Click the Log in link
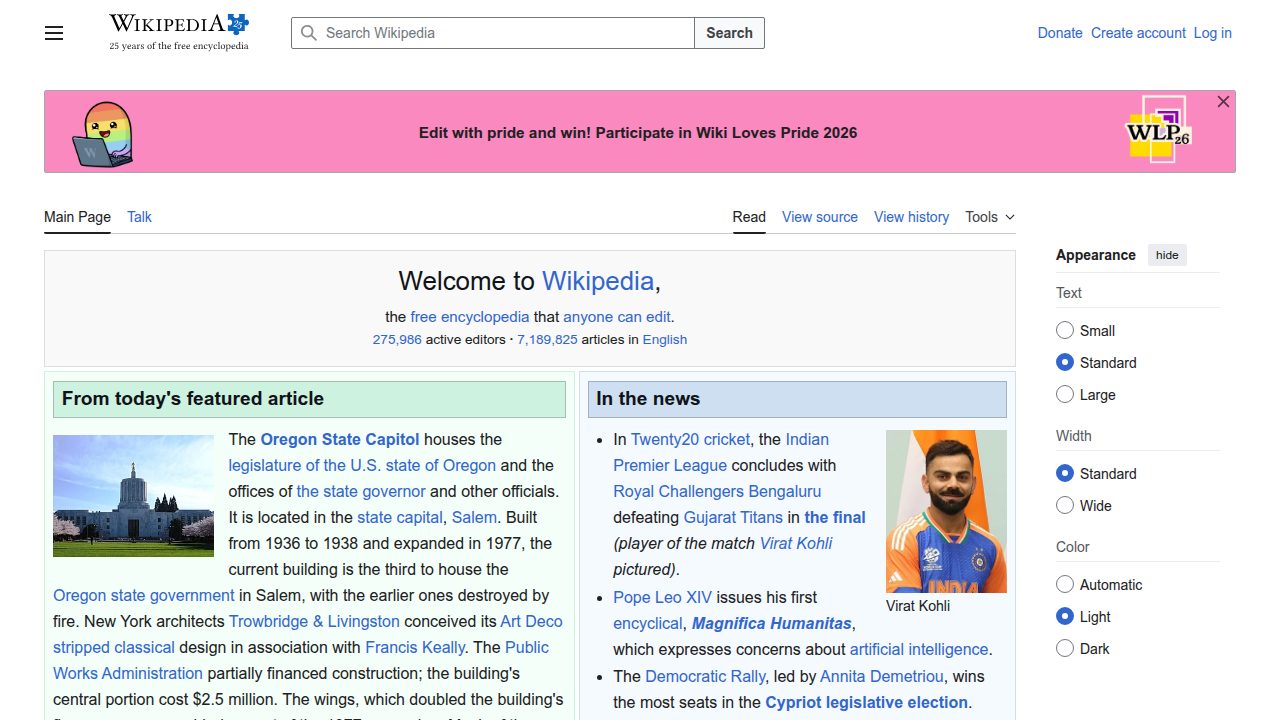The height and width of the screenshot is (720, 1280). point(1212,33)
